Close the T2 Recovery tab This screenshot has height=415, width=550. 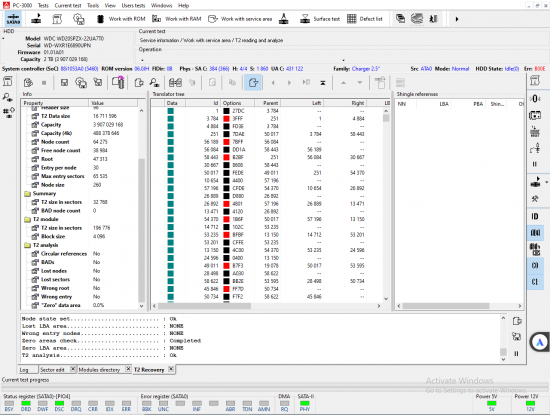point(170,369)
